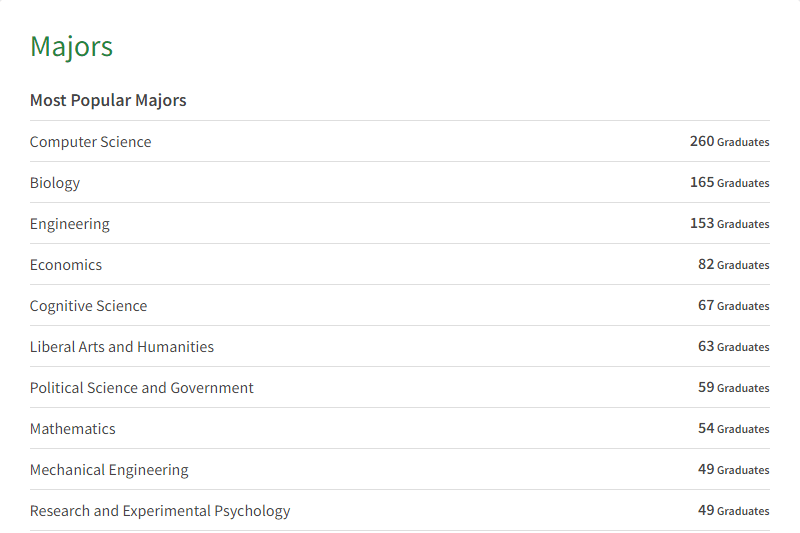Choose the Cognitive Science major
The height and width of the screenshot is (533, 800).
pyautogui.click(x=88, y=306)
